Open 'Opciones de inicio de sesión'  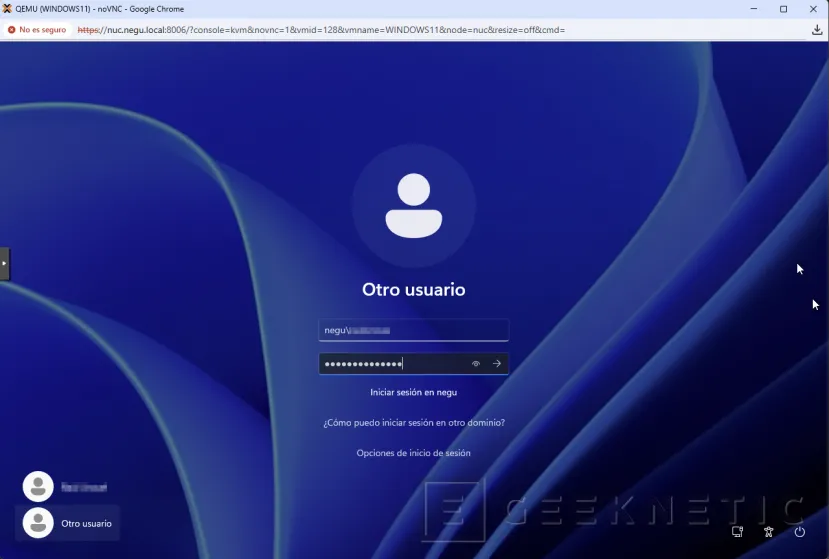pyautogui.click(x=413, y=453)
